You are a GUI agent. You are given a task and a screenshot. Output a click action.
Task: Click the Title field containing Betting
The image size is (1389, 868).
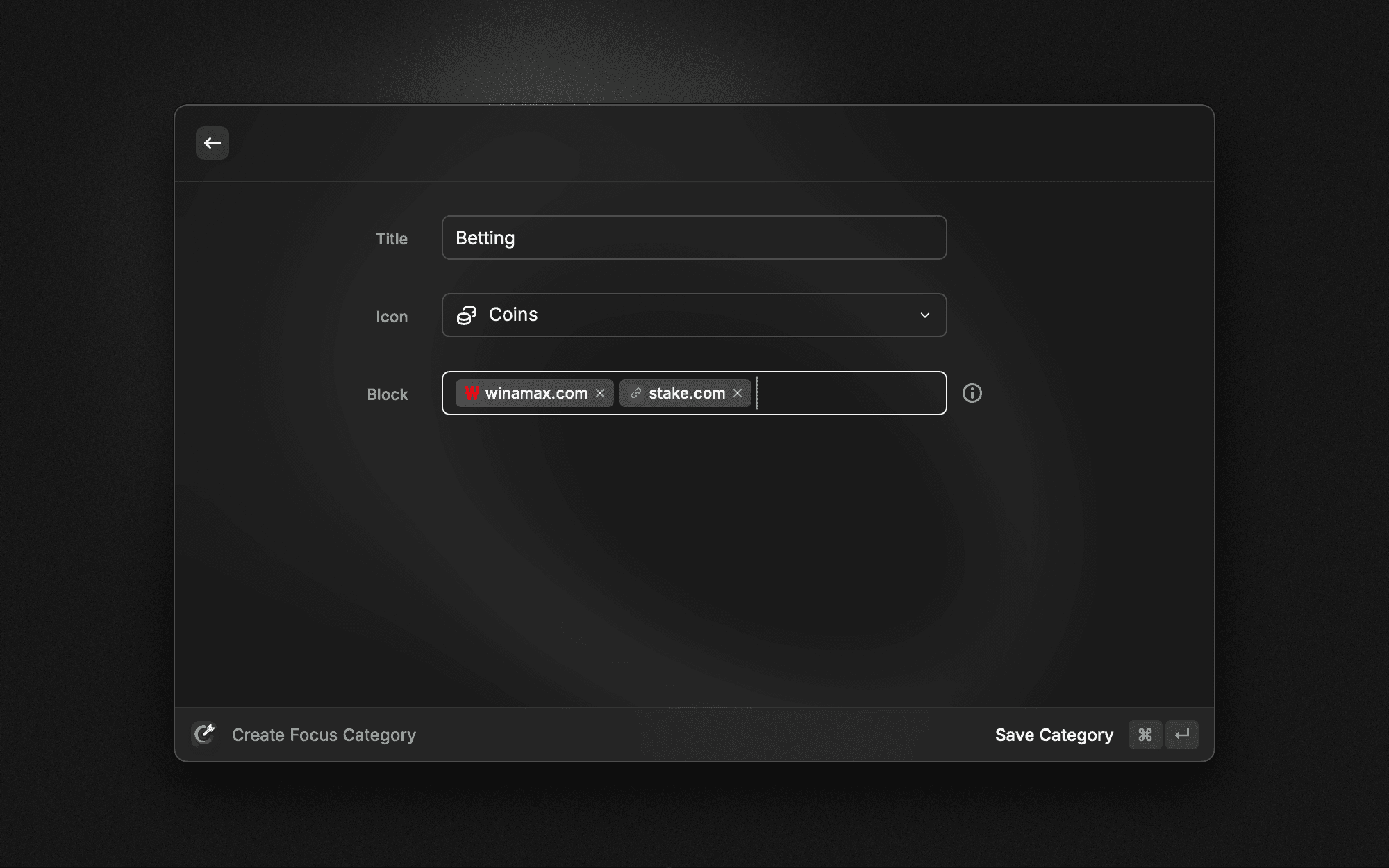(693, 237)
